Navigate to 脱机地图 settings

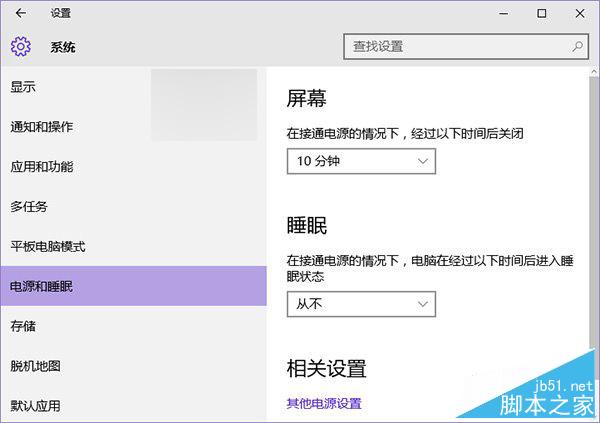click(x=36, y=366)
